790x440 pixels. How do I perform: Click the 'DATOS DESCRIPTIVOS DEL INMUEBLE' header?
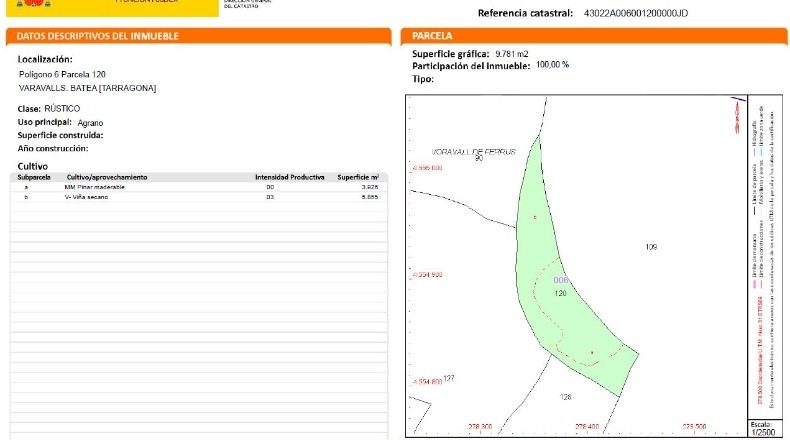coord(98,36)
